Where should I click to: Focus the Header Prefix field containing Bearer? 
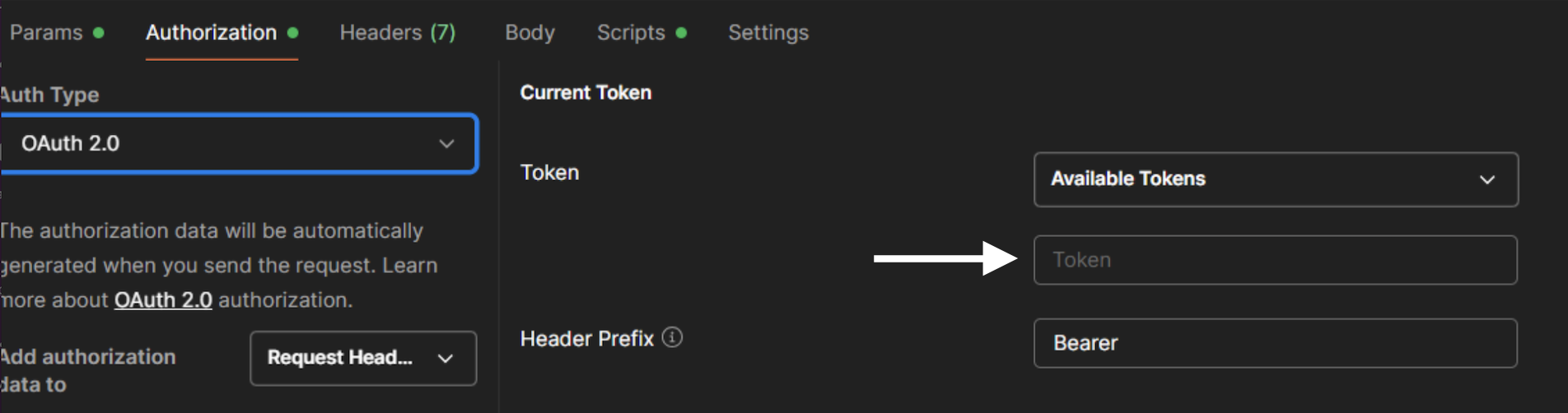[1275, 343]
